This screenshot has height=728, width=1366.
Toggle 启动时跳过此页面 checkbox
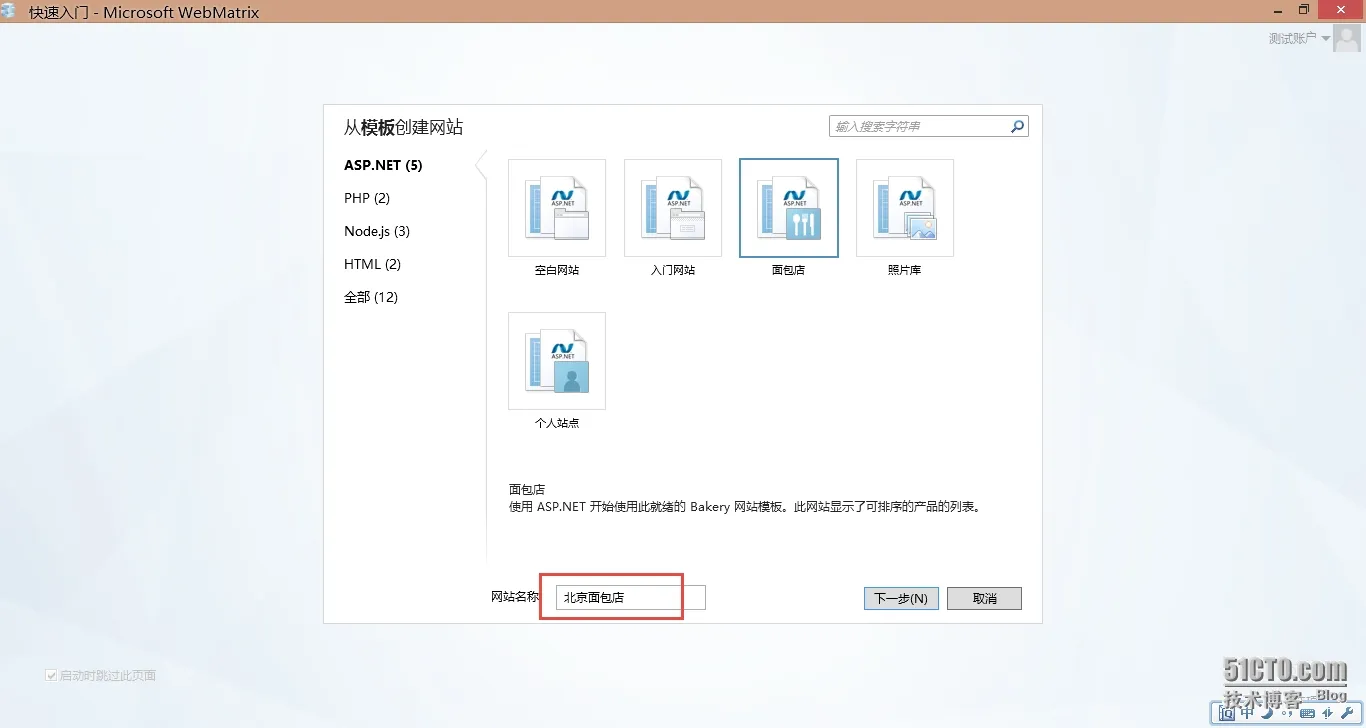tap(51, 676)
